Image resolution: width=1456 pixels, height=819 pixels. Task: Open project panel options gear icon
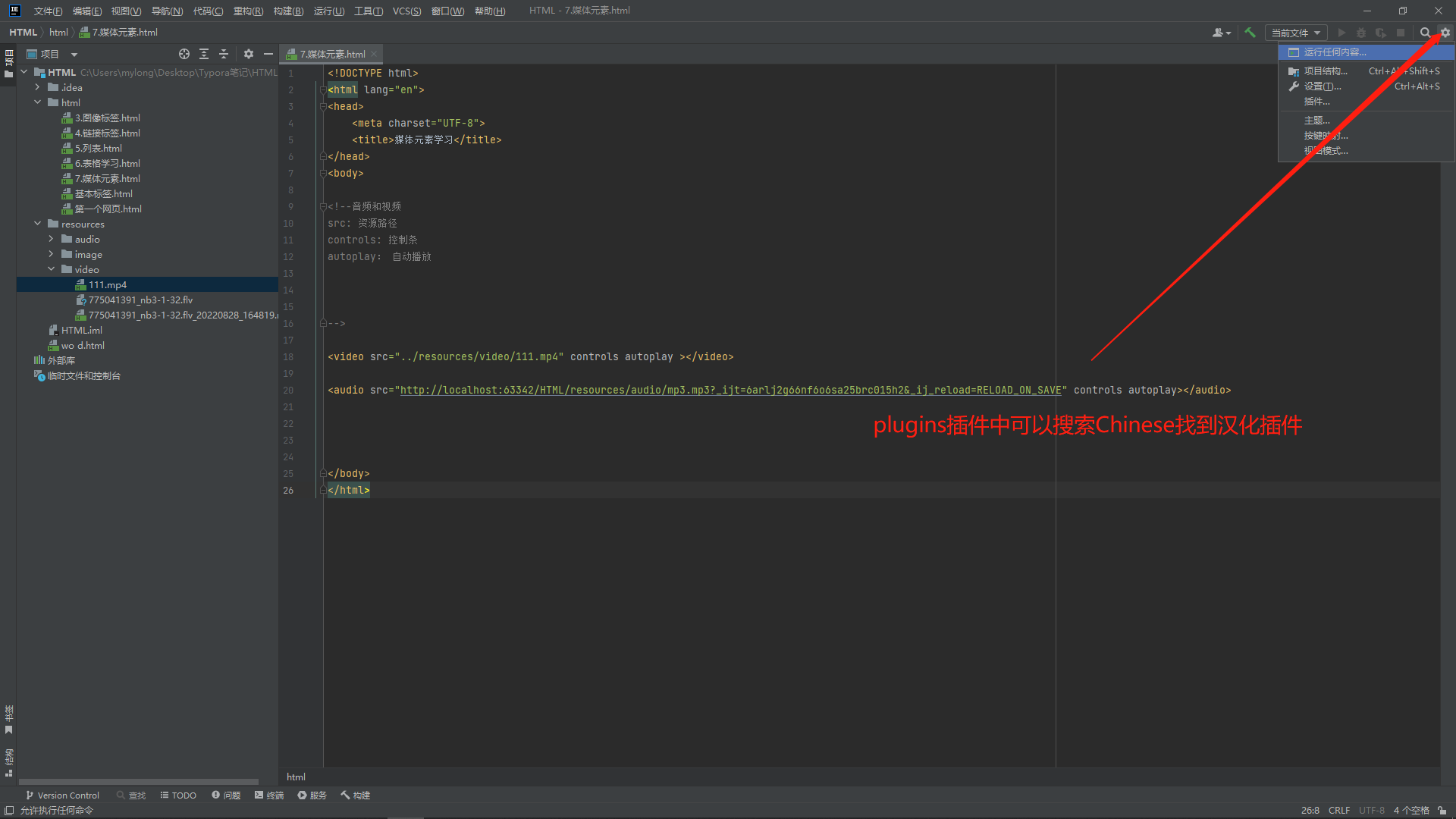[x=249, y=54]
